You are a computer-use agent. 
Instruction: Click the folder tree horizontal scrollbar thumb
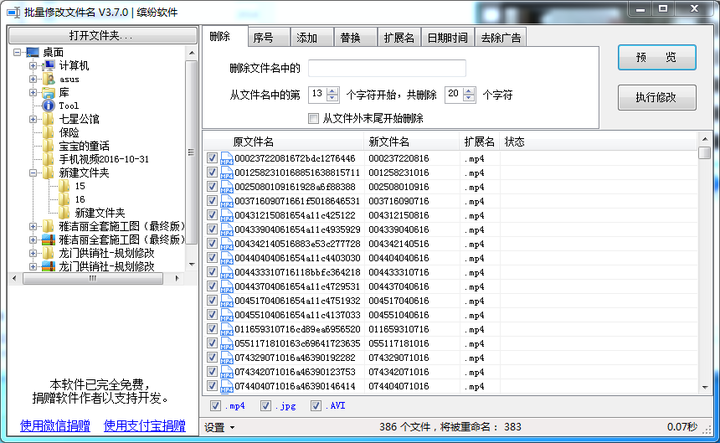tap(93, 278)
